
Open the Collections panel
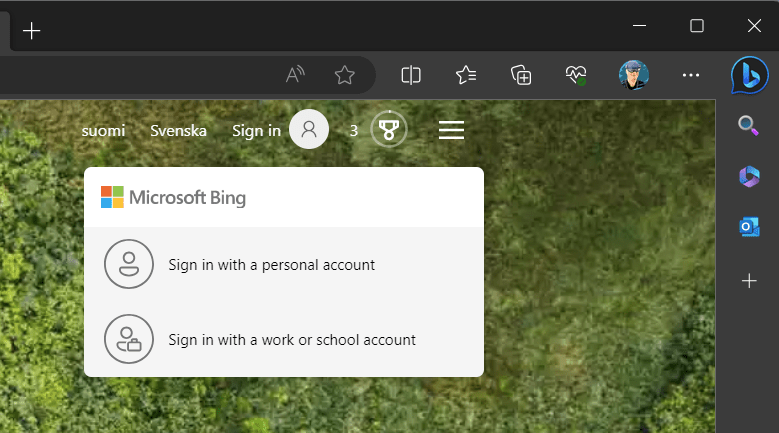[x=521, y=75]
